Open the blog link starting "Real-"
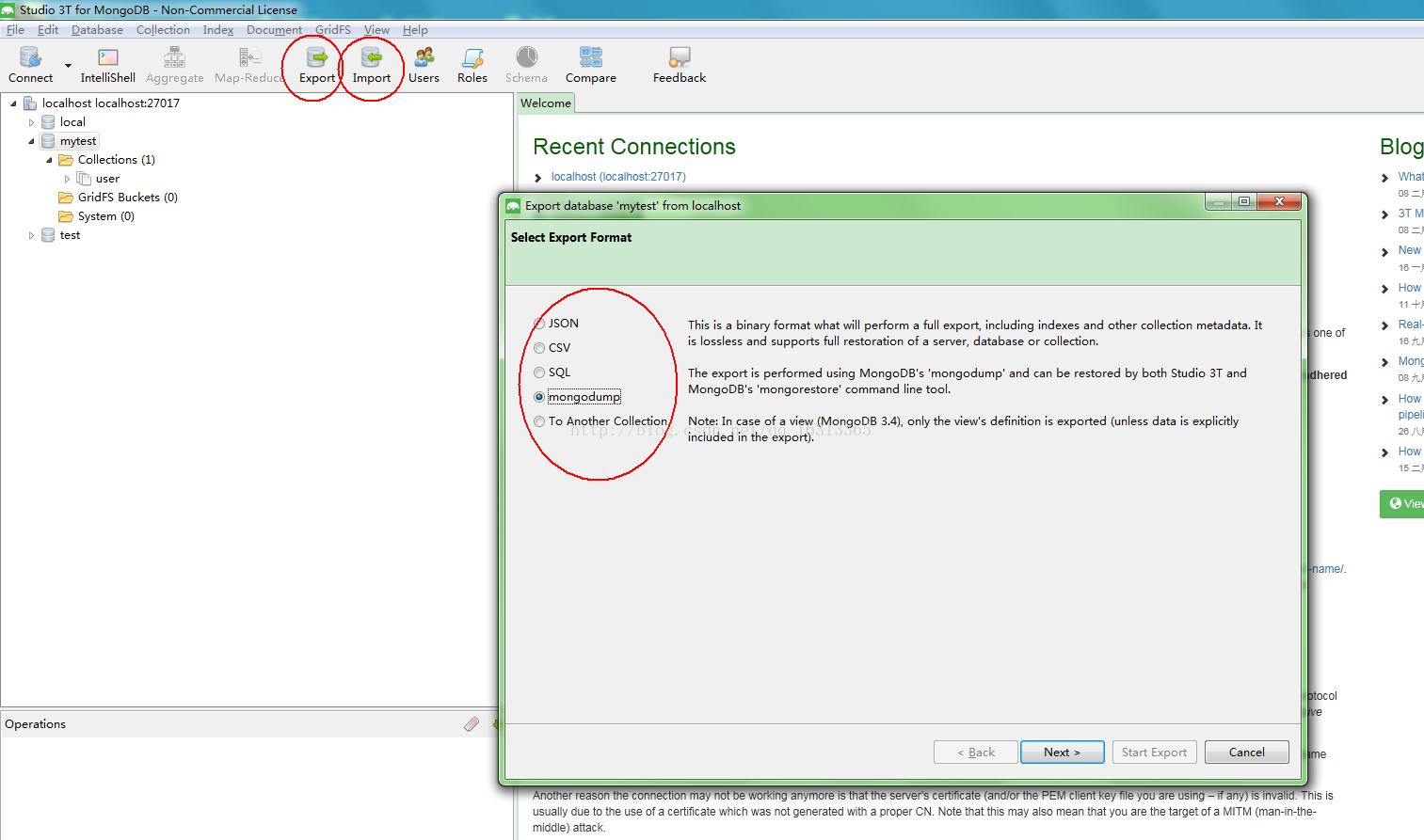Image resolution: width=1424 pixels, height=840 pixels. pyautogui.click(x=1411, y=325)
